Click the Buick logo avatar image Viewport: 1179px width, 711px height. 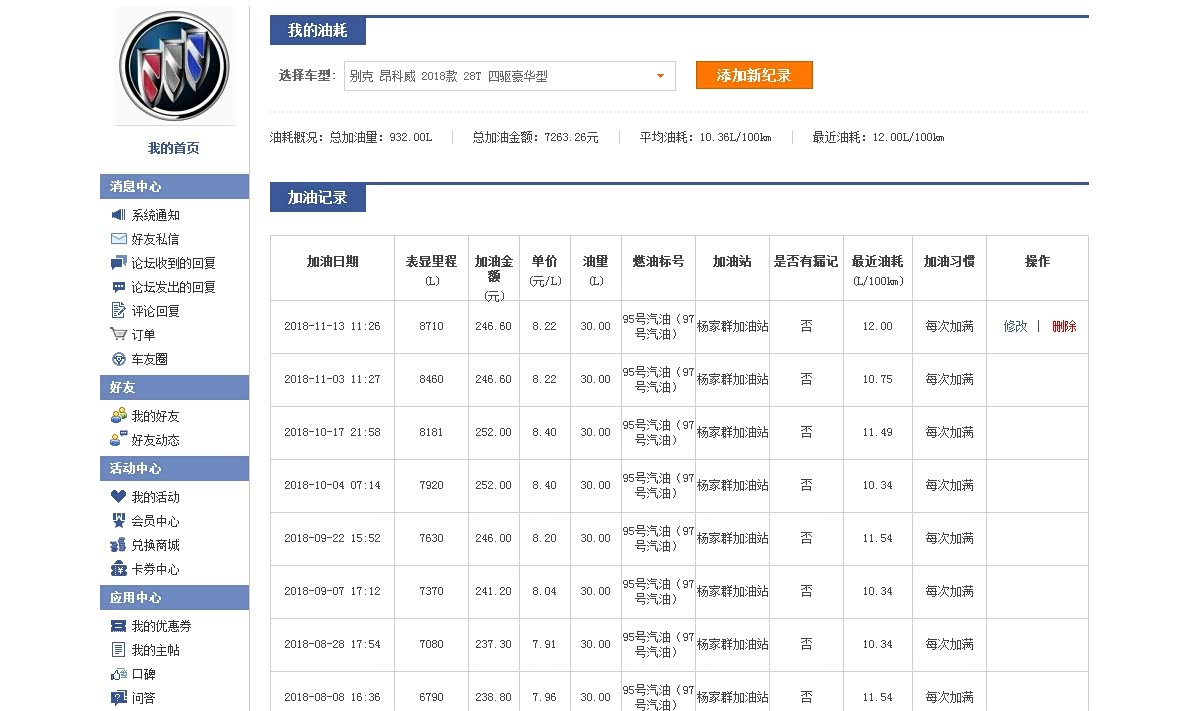coord(174,66)
